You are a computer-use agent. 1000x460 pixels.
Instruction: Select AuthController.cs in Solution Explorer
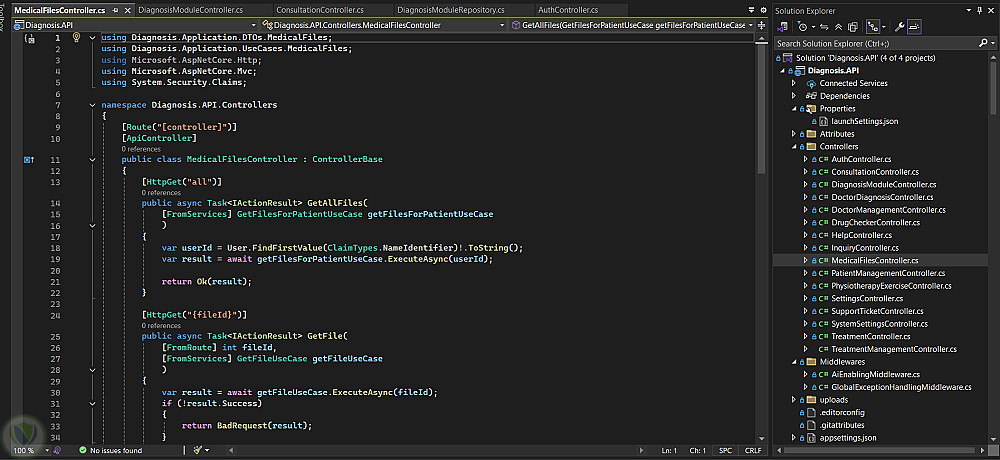[x=861, y=160]
